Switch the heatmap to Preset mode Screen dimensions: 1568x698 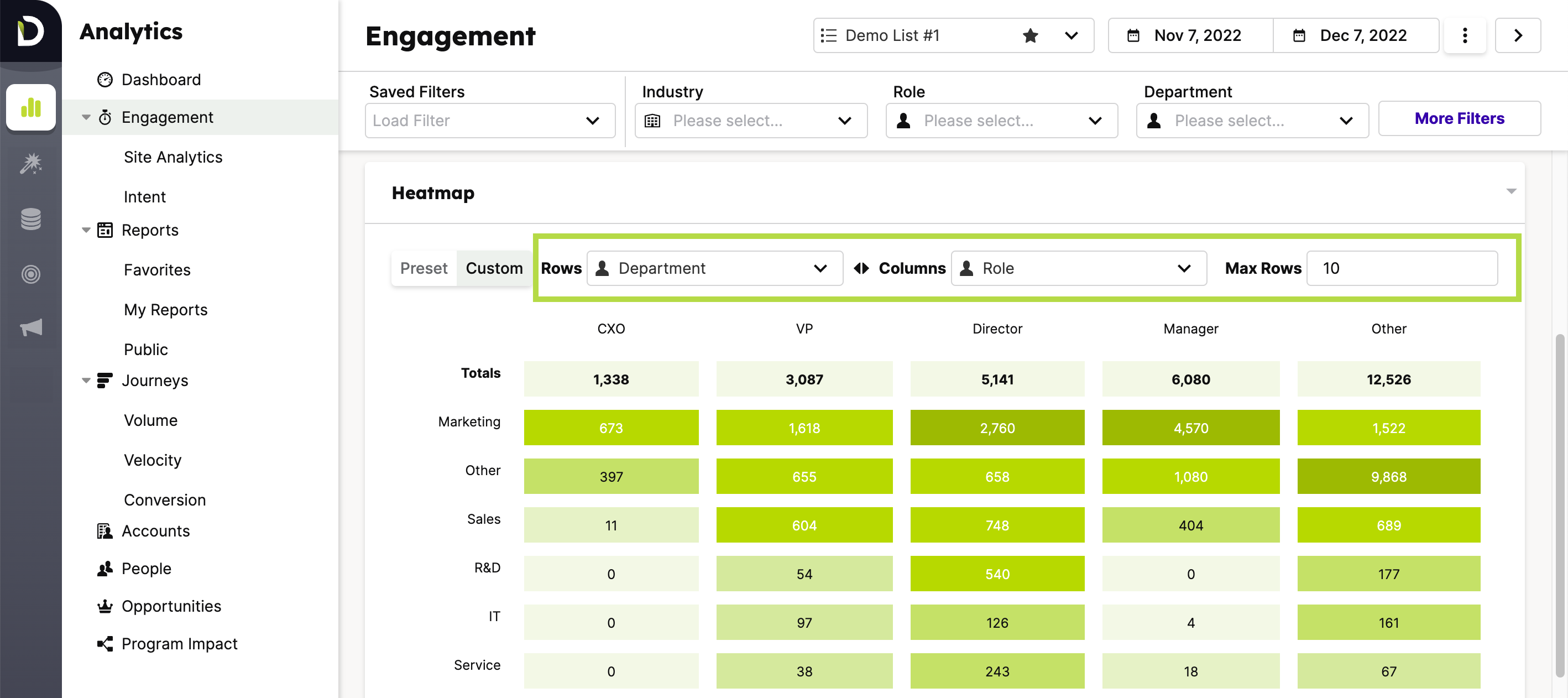[424, 268]
